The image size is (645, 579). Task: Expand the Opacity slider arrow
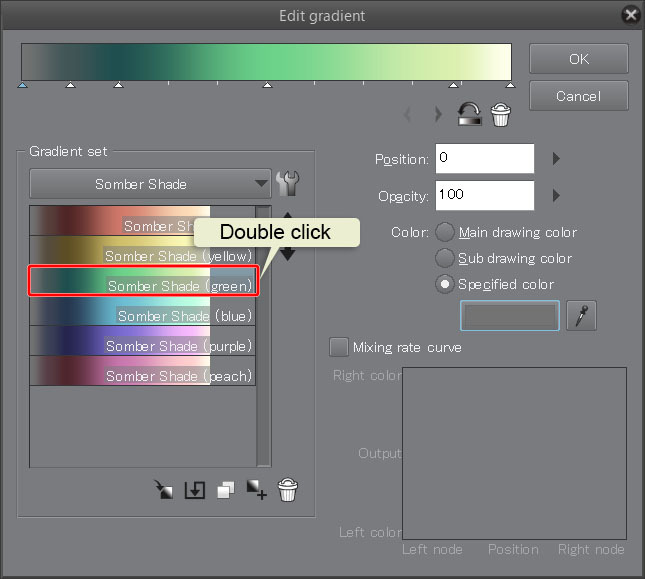[x=557, y=195]
